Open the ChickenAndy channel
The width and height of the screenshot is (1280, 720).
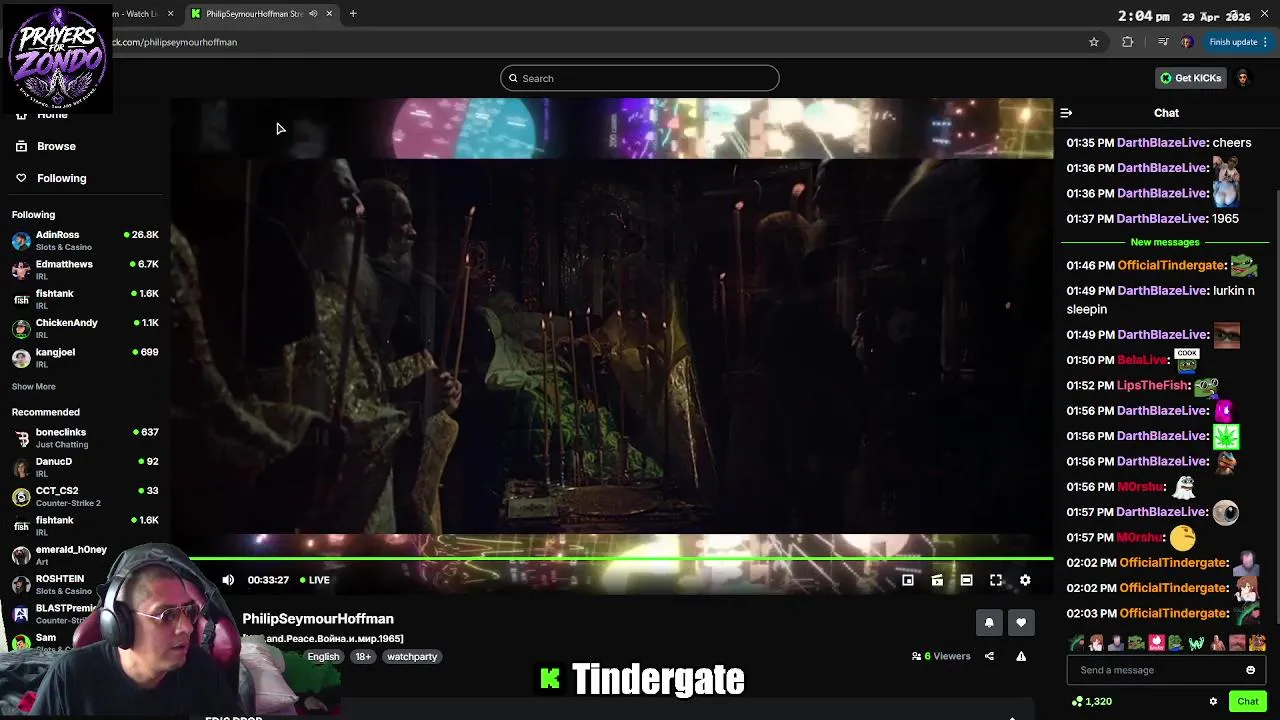coord(85,328)
